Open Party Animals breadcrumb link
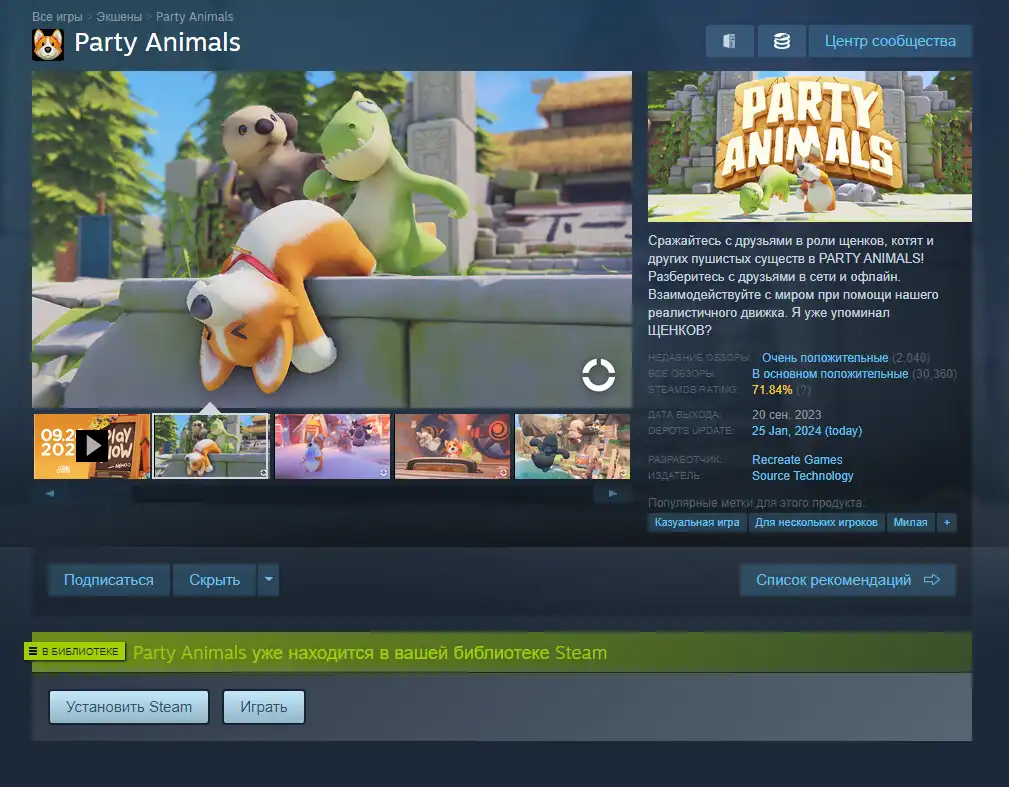The height and width of the screenshot is (787, 1009). click(x=194, y=17)
